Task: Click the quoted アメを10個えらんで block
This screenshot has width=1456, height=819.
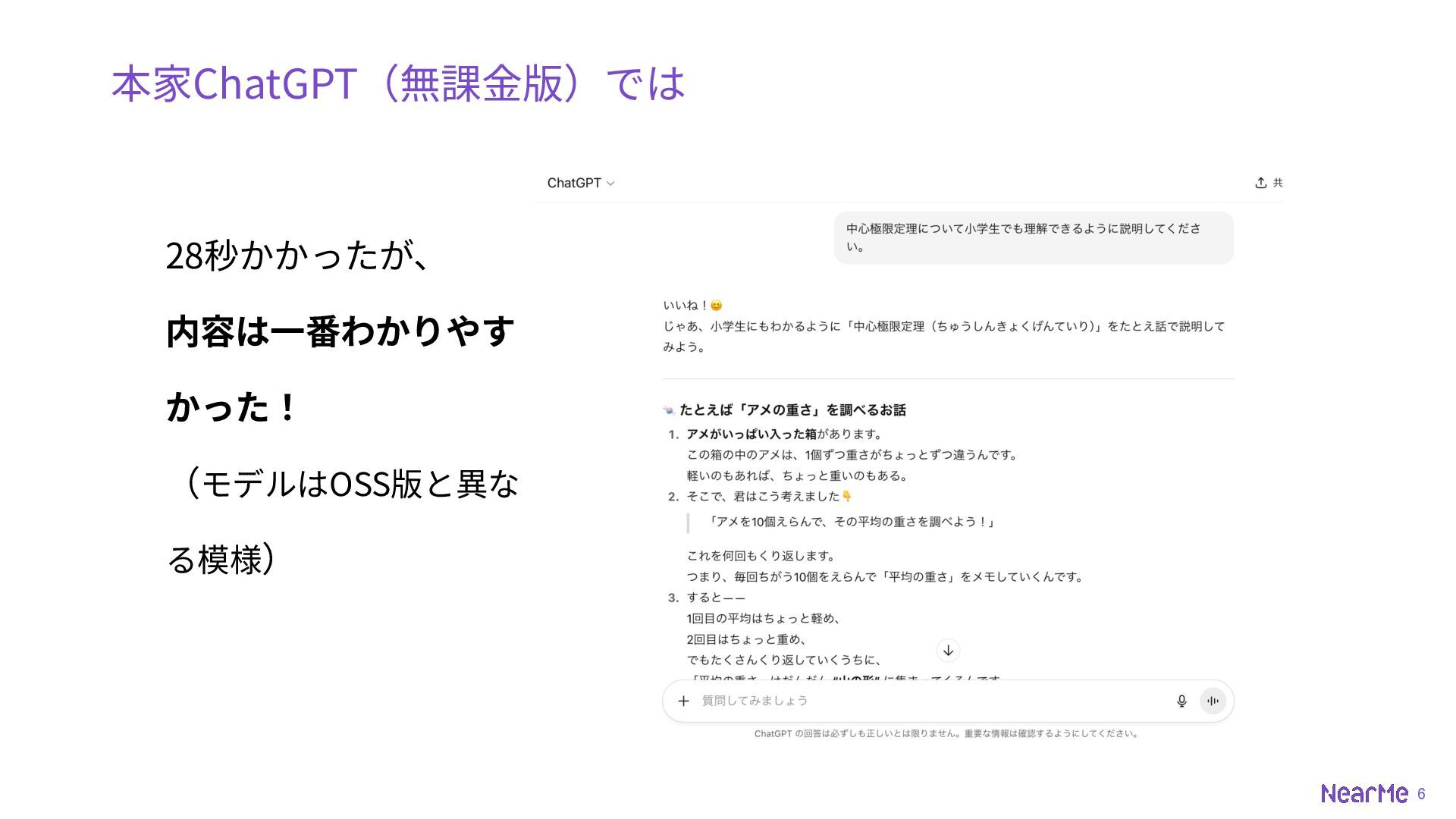Action: [849, 522]
